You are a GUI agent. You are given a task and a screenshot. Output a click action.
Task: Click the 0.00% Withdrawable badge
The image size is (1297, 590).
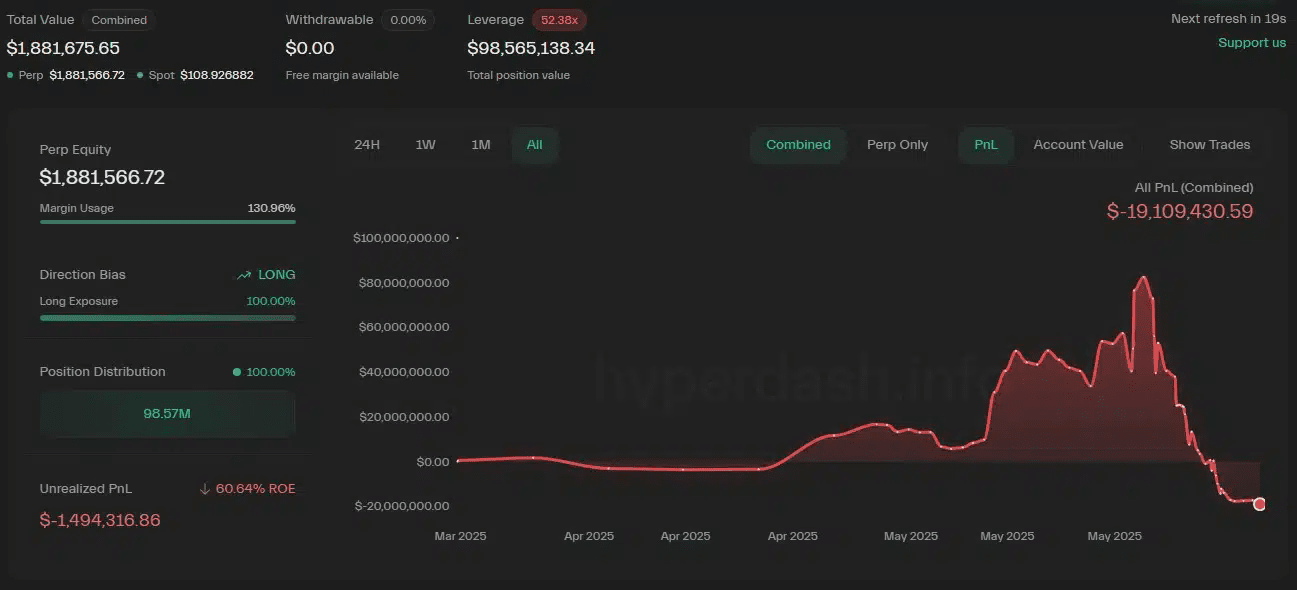[x=407, y=20]
